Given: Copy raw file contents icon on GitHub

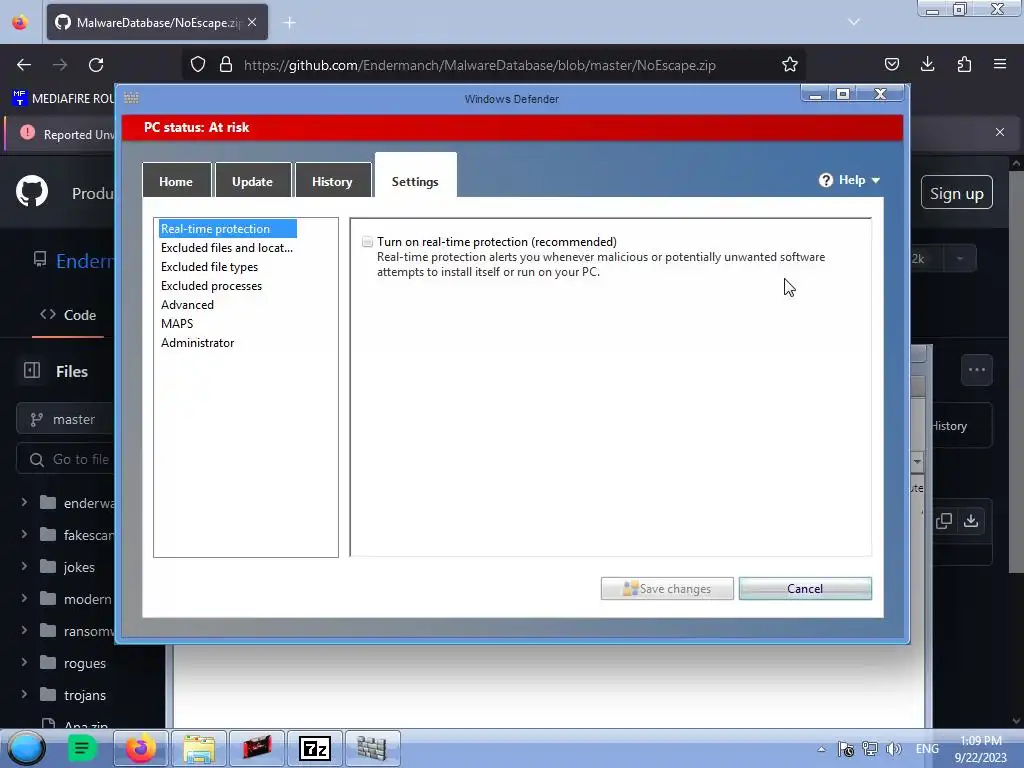Looking at the screenshot, I should pyautogui.click(x=944, y=520).
